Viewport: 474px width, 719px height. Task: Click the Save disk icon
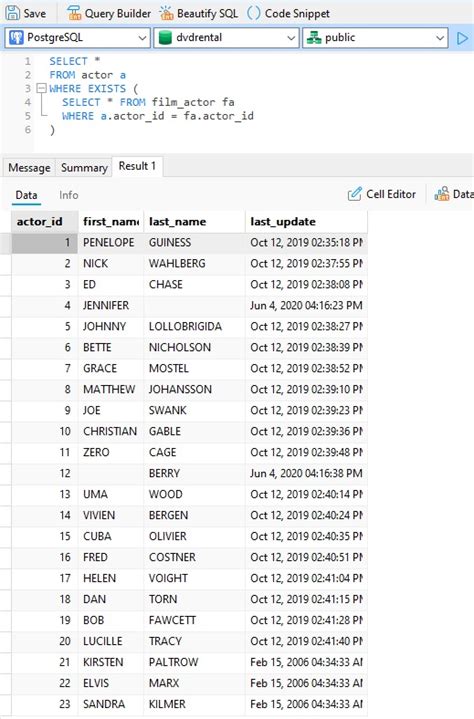tap(12, 13)
